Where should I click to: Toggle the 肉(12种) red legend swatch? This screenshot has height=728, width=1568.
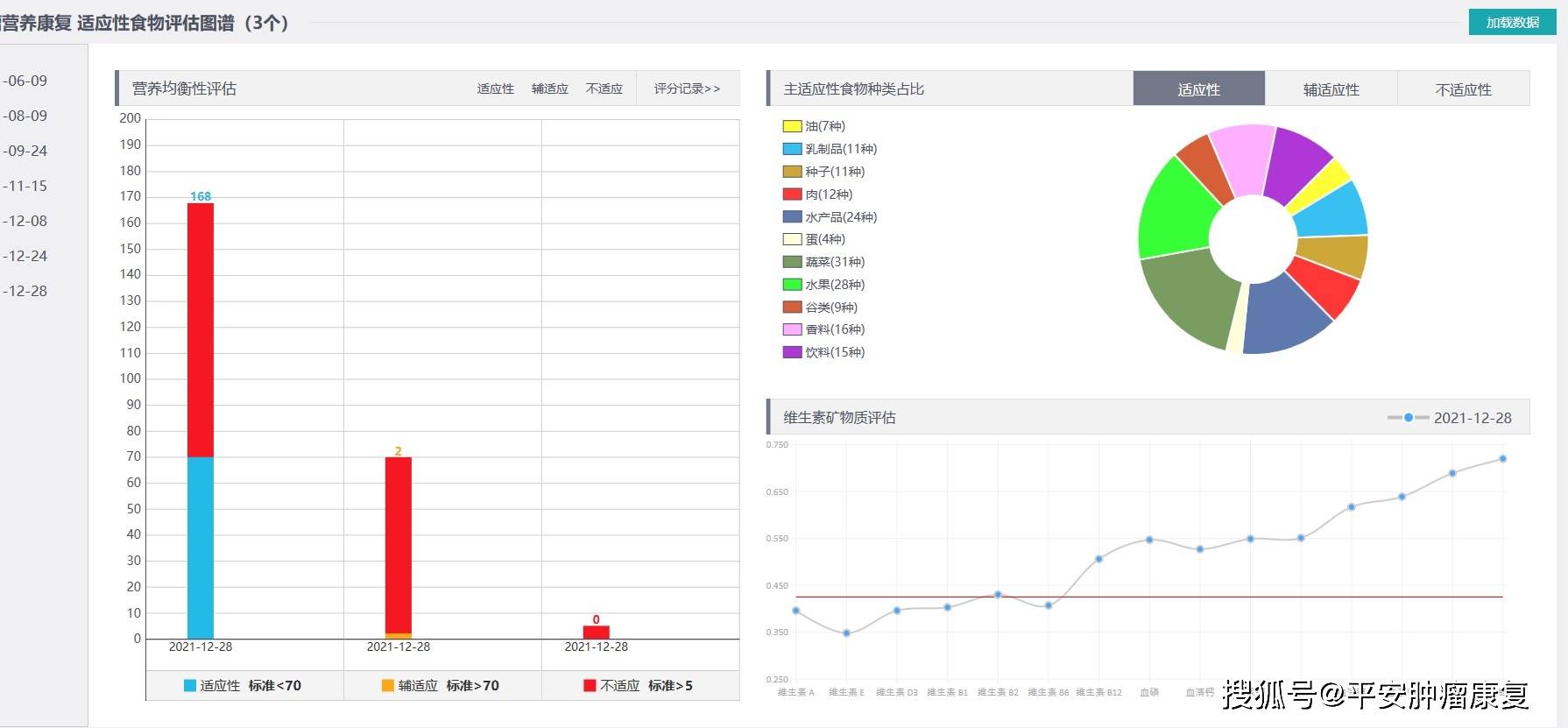click(x=792, y=194)
